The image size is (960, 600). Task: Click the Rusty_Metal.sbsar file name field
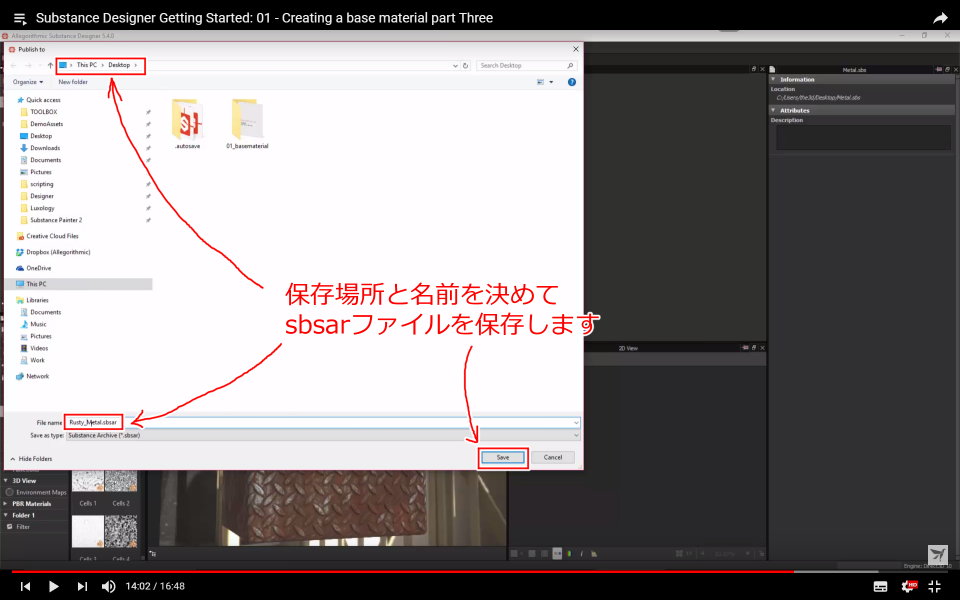(95, 422)
